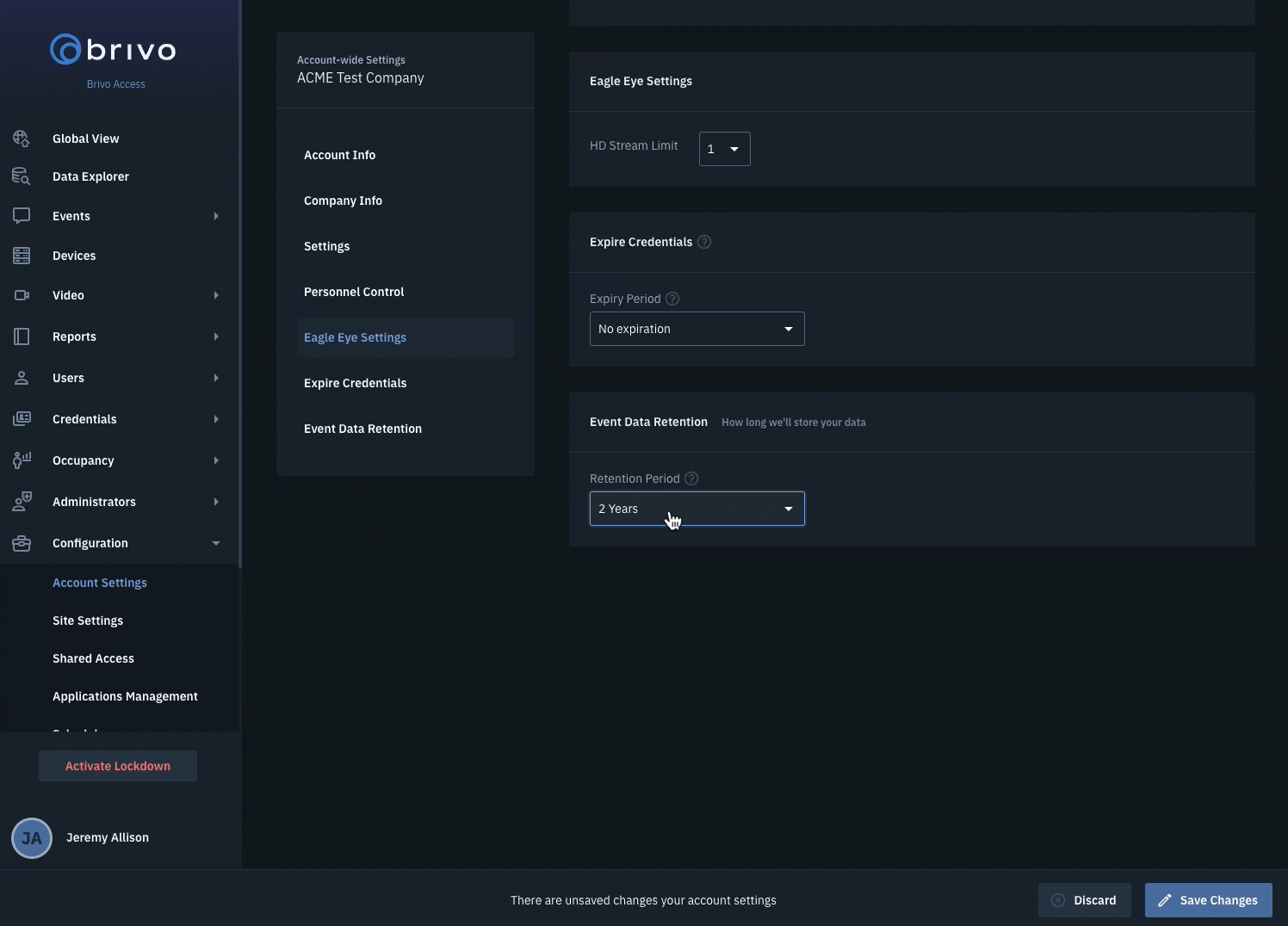Open Global View in sidebar
Image resolution: width=1288 pixels, height=926 pixels.
click(x=86, y=139)
